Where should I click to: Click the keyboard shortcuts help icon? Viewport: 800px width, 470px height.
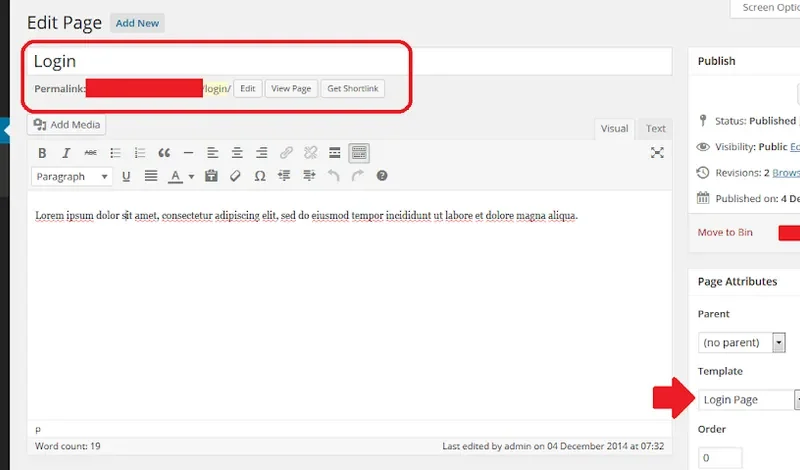(382, 177)
